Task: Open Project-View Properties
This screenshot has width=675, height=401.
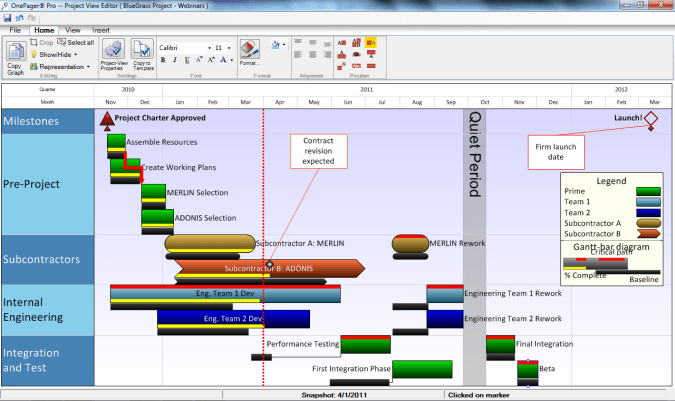Action: [114, 55]
